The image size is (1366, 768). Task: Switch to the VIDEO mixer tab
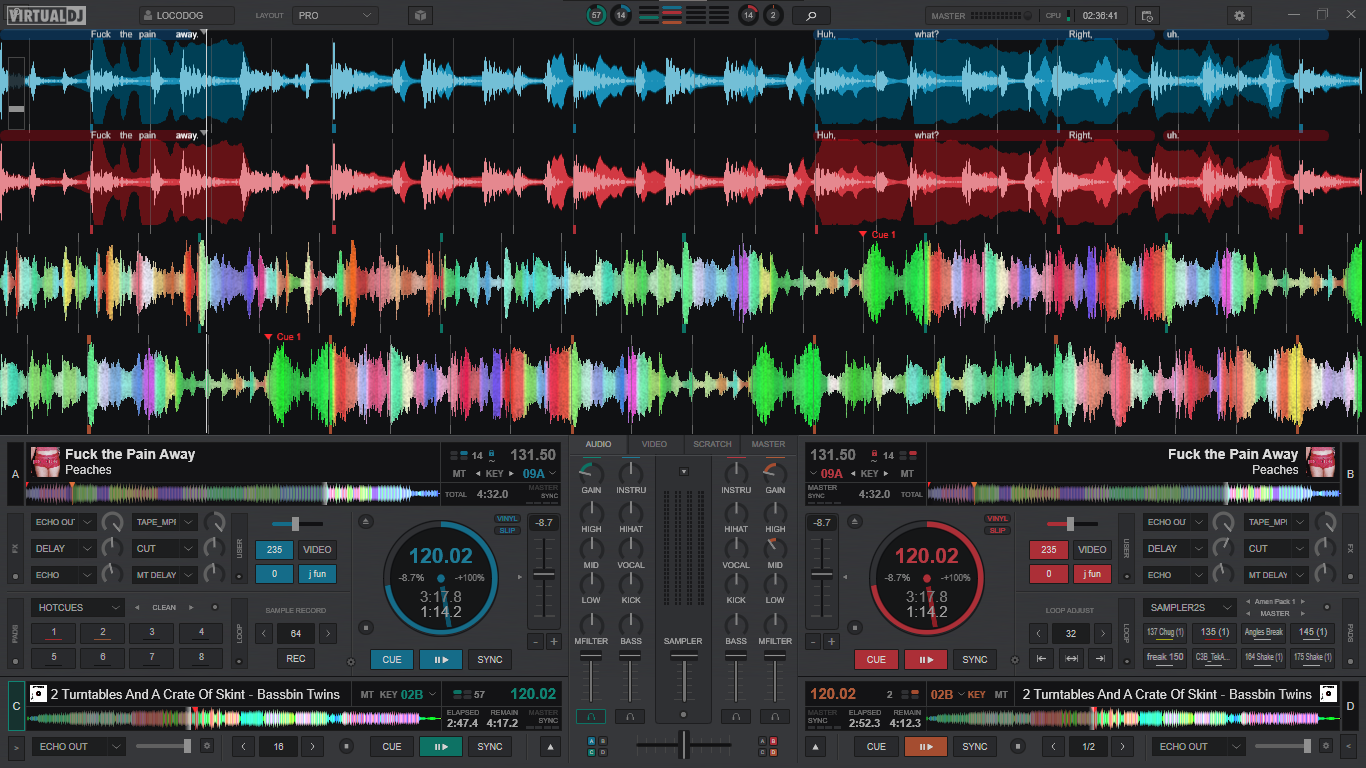pos(654,444)
